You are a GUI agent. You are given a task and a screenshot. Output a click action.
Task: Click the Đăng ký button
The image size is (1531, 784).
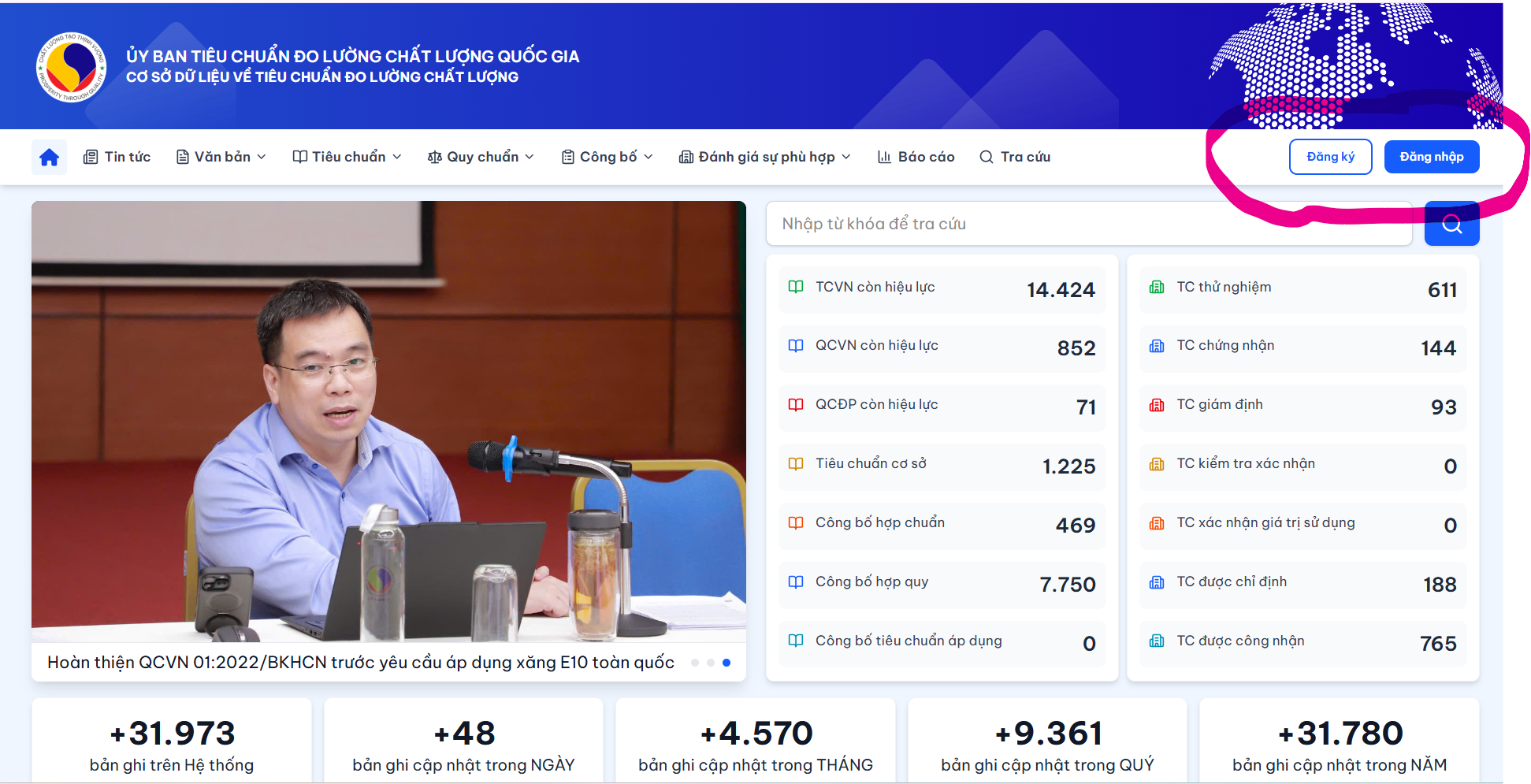tap(1330, 157)
